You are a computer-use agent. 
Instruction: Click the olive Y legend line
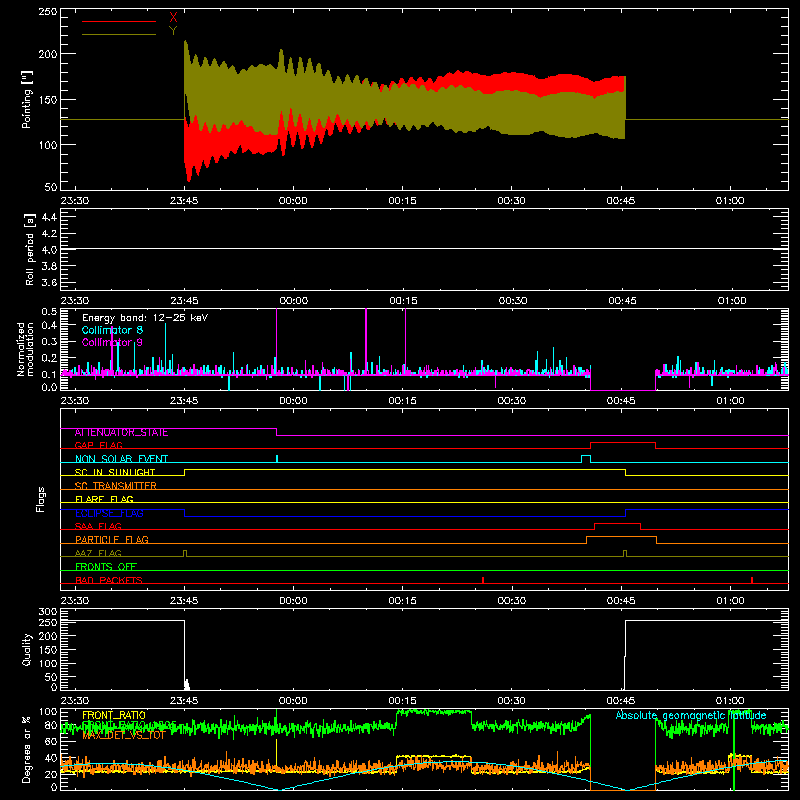click(119, 34)
